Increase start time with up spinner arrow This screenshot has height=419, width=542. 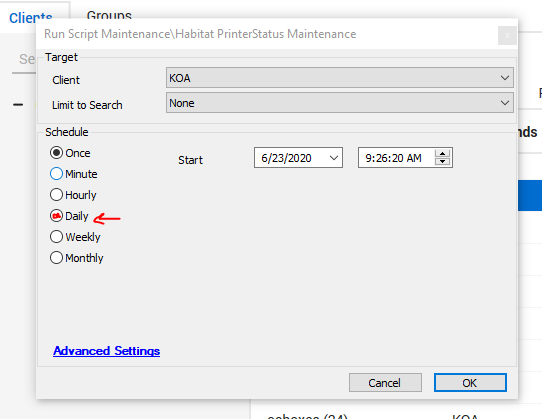442,153
